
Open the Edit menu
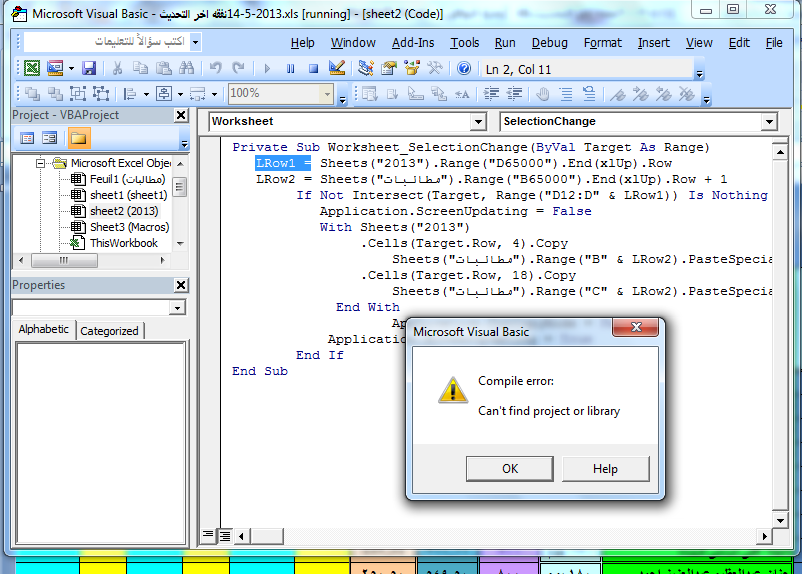739,43
